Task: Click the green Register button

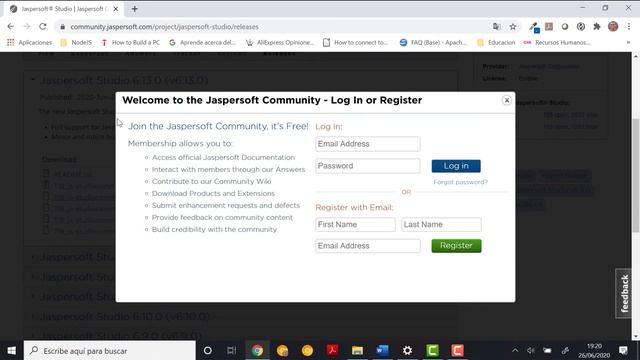Action: [456, 246]
